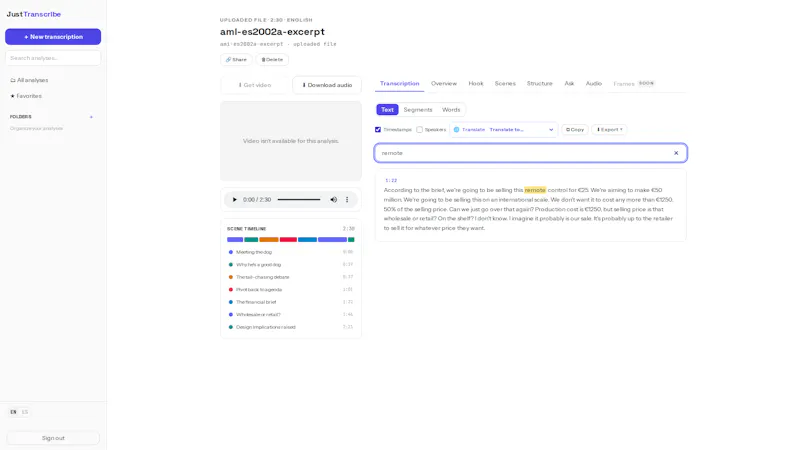Jump to Pivot back to agenda scene
The height and width of the screenshot is (450, 800).
coord(290,290)
